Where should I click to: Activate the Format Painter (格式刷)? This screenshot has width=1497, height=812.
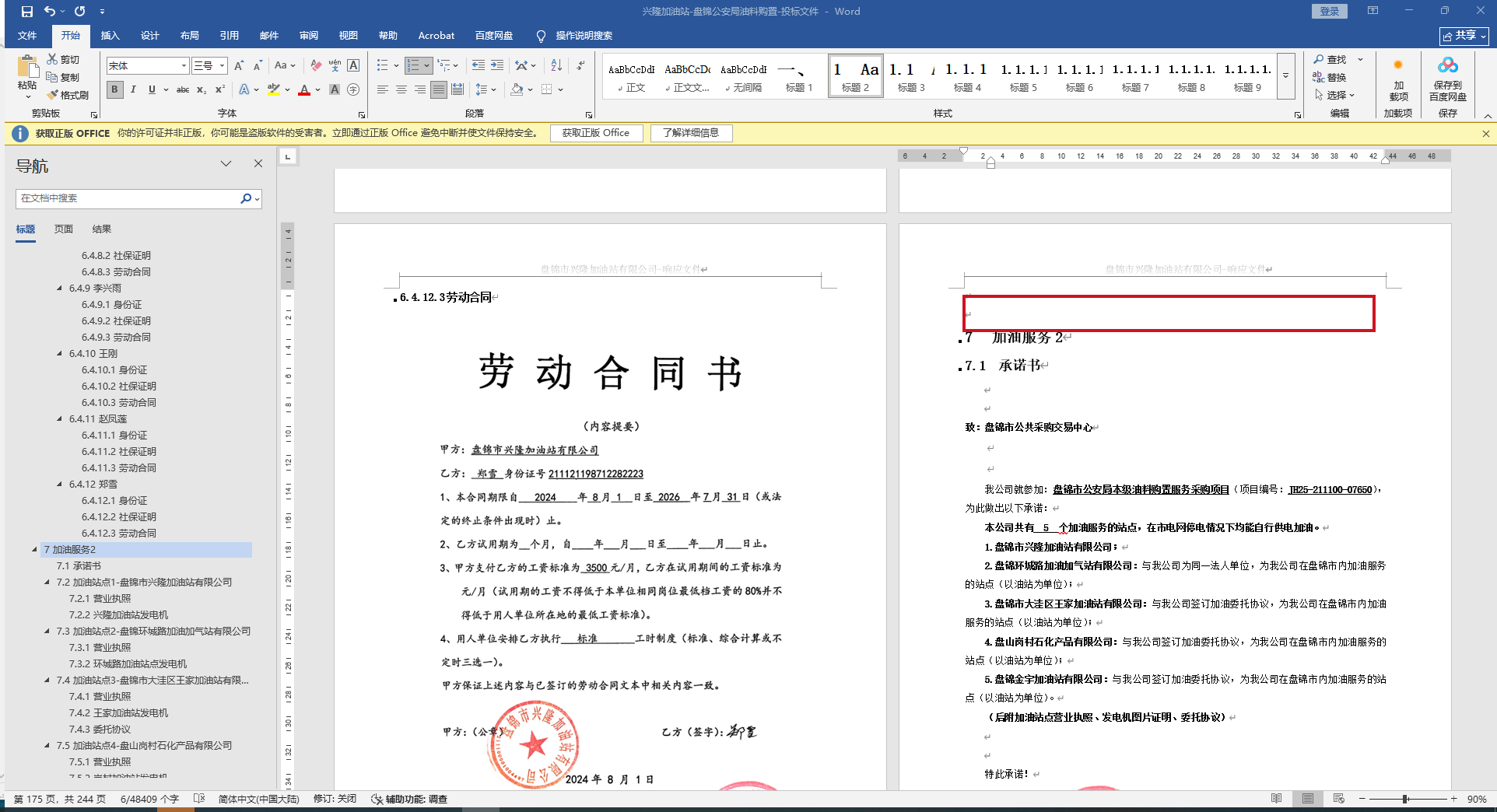(68, 95)
